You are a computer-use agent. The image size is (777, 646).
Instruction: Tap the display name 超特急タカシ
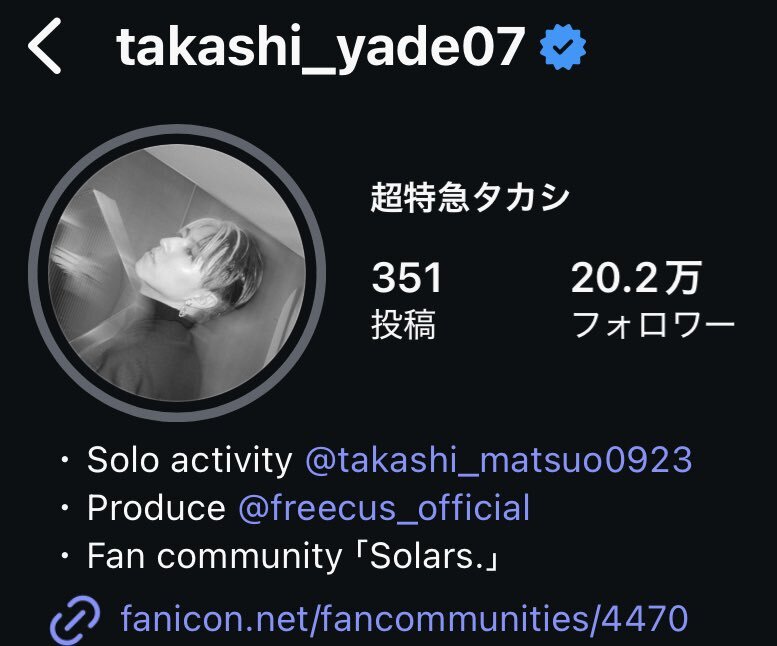[x=470, y=198]
